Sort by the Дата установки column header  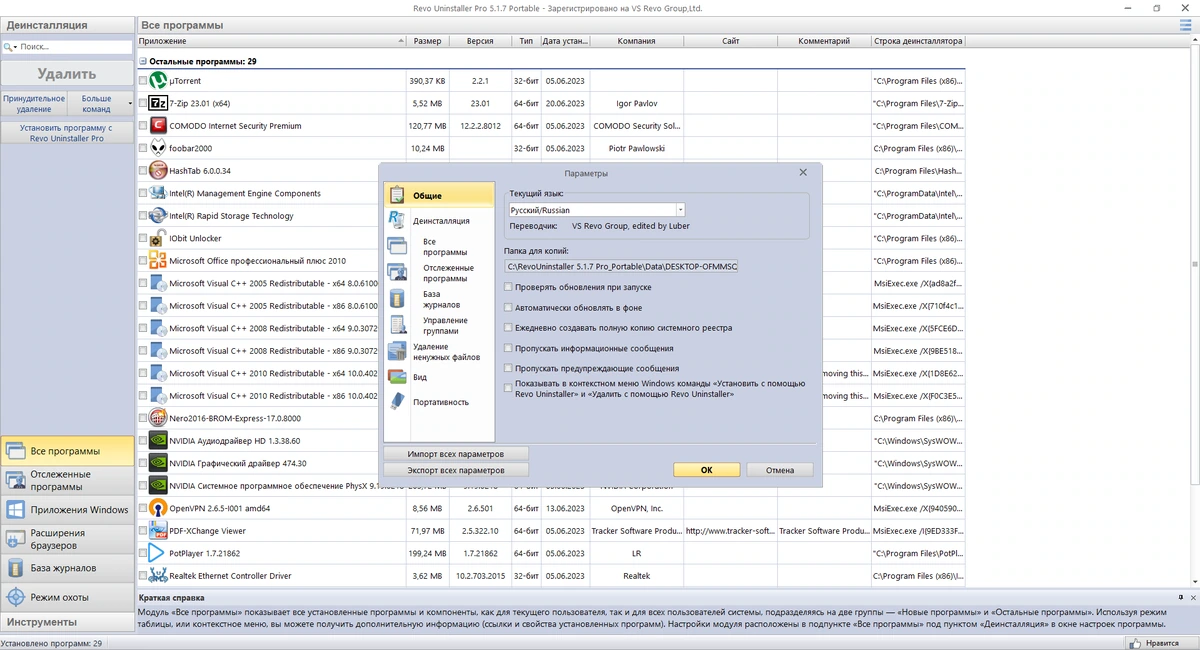click(565, 41)
